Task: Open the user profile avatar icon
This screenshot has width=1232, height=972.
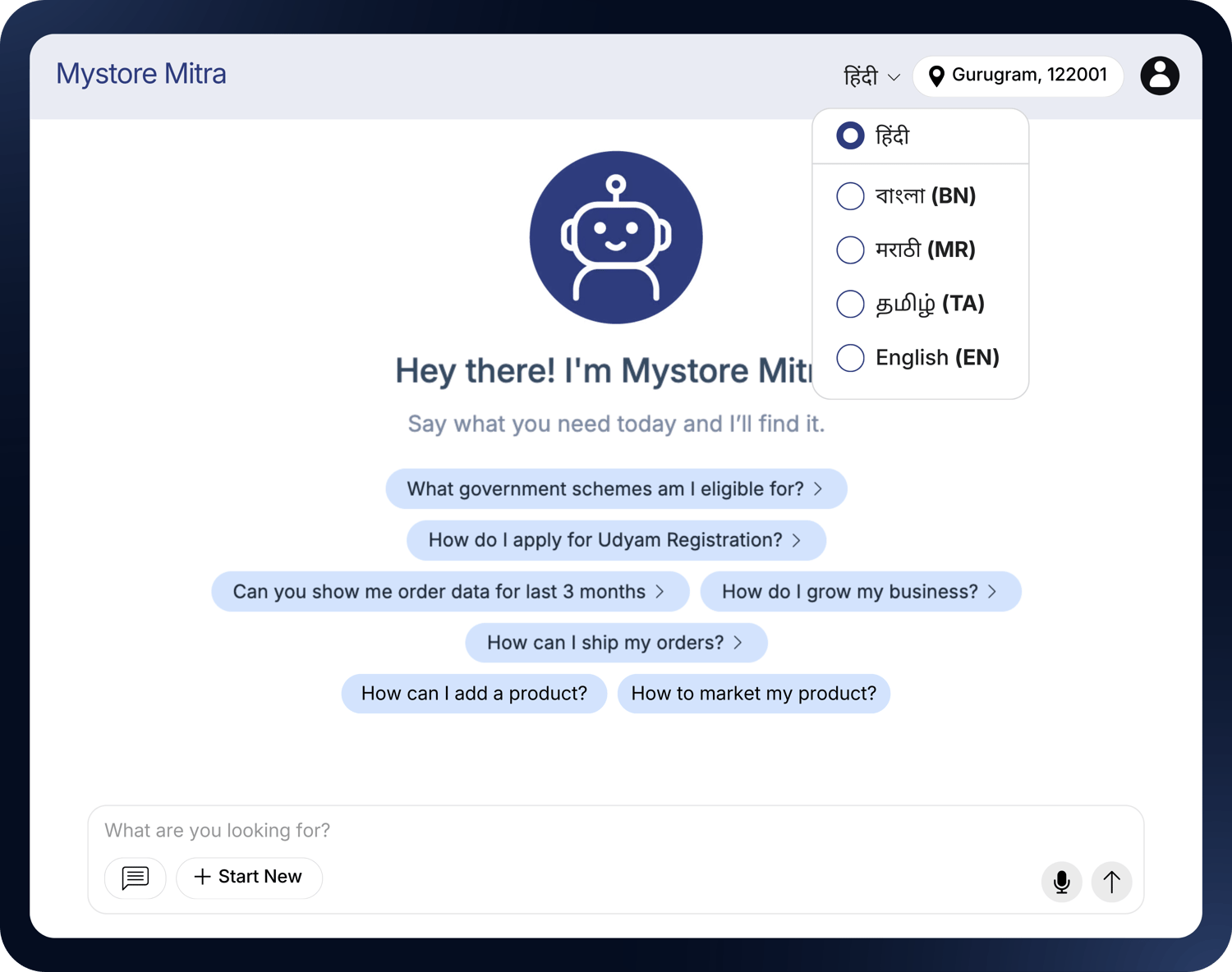Action: [1160, 76]
